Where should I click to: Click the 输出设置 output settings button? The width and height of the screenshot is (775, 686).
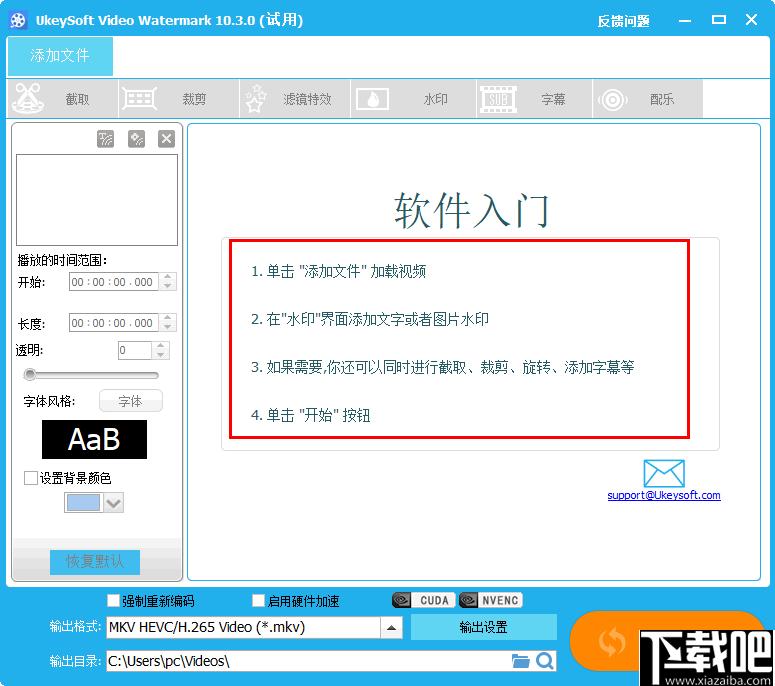tap(483, 627)
